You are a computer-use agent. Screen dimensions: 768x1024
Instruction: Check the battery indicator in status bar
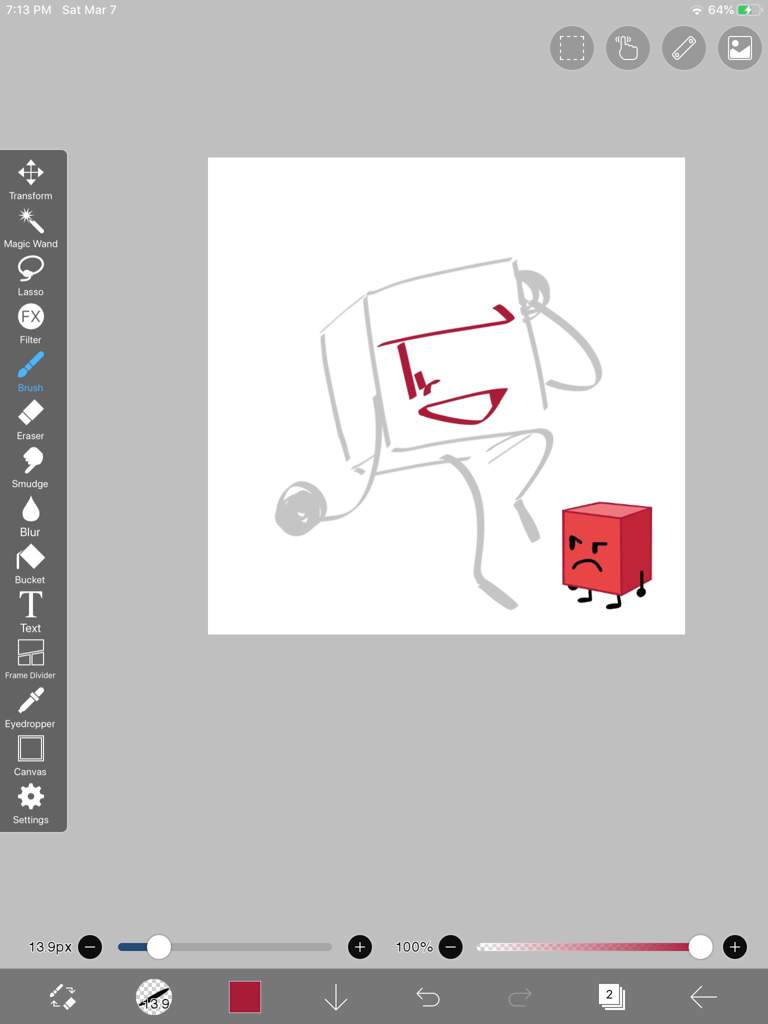[x=748, y=10]
